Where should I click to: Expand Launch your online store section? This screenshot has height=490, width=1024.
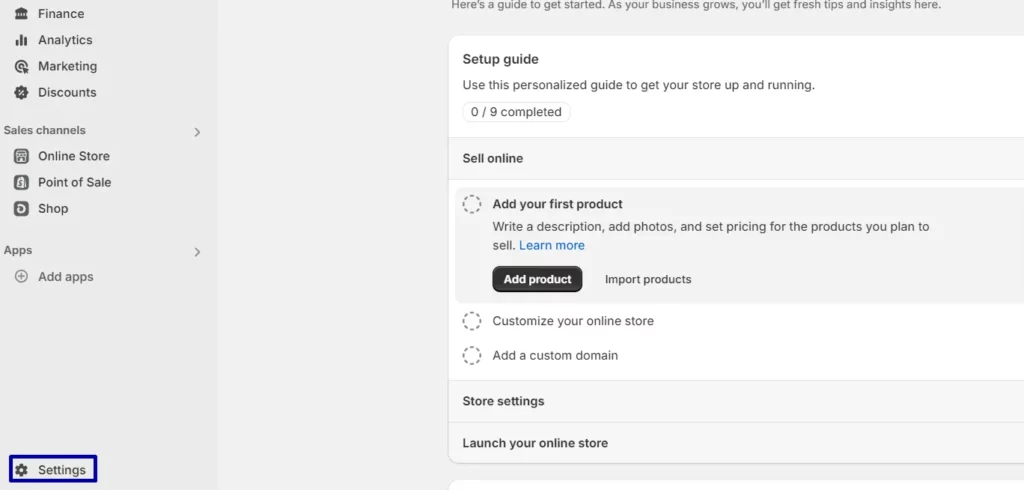click(x=736, y=443)
